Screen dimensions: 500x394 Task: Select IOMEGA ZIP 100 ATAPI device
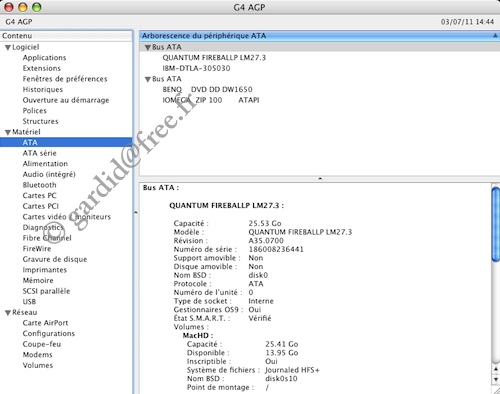coord(211,100)
